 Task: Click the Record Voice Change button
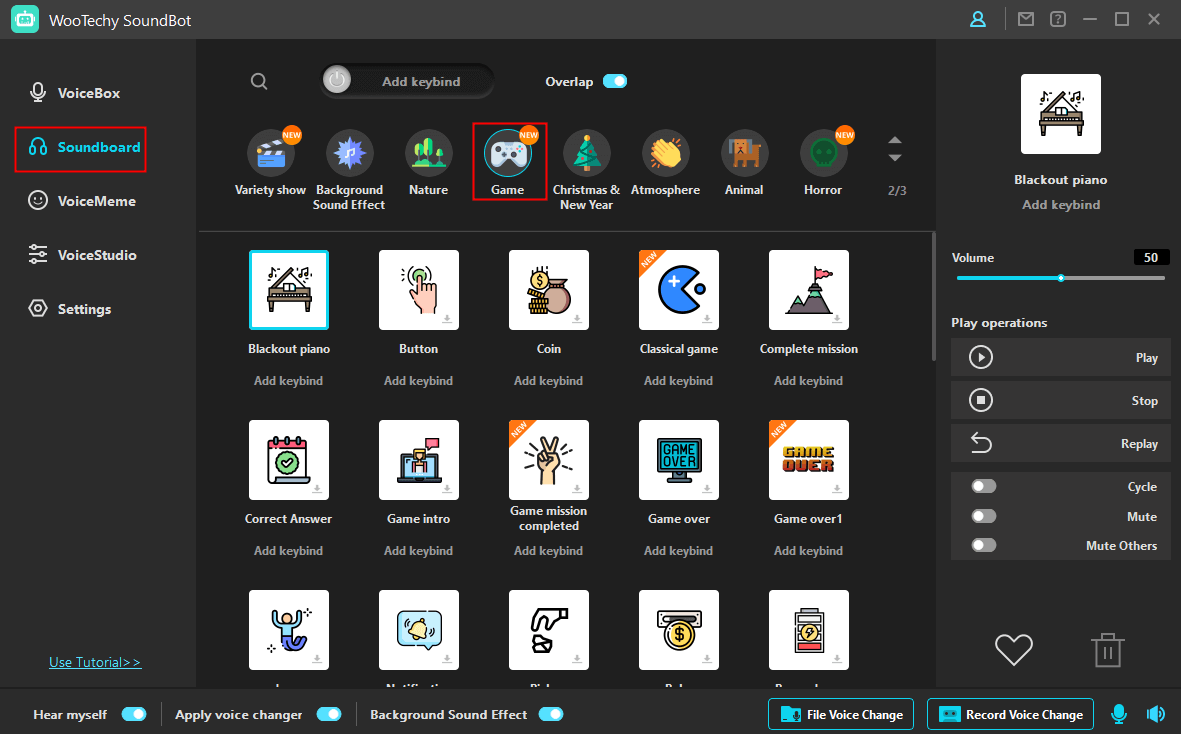click(x=1010, y=714)
